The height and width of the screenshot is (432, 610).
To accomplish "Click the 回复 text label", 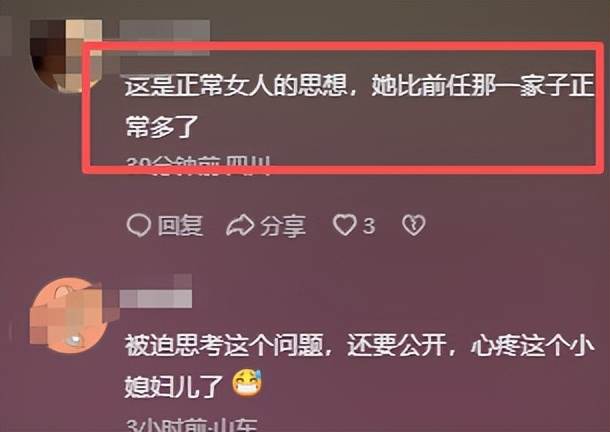I will point(180,225).
